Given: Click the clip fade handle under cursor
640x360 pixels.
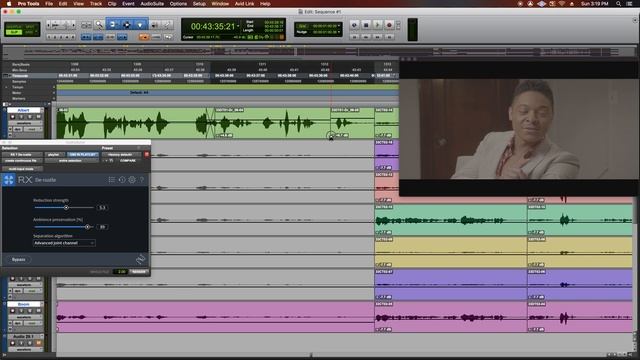Looking at the screenshot, I should (331, 136).
